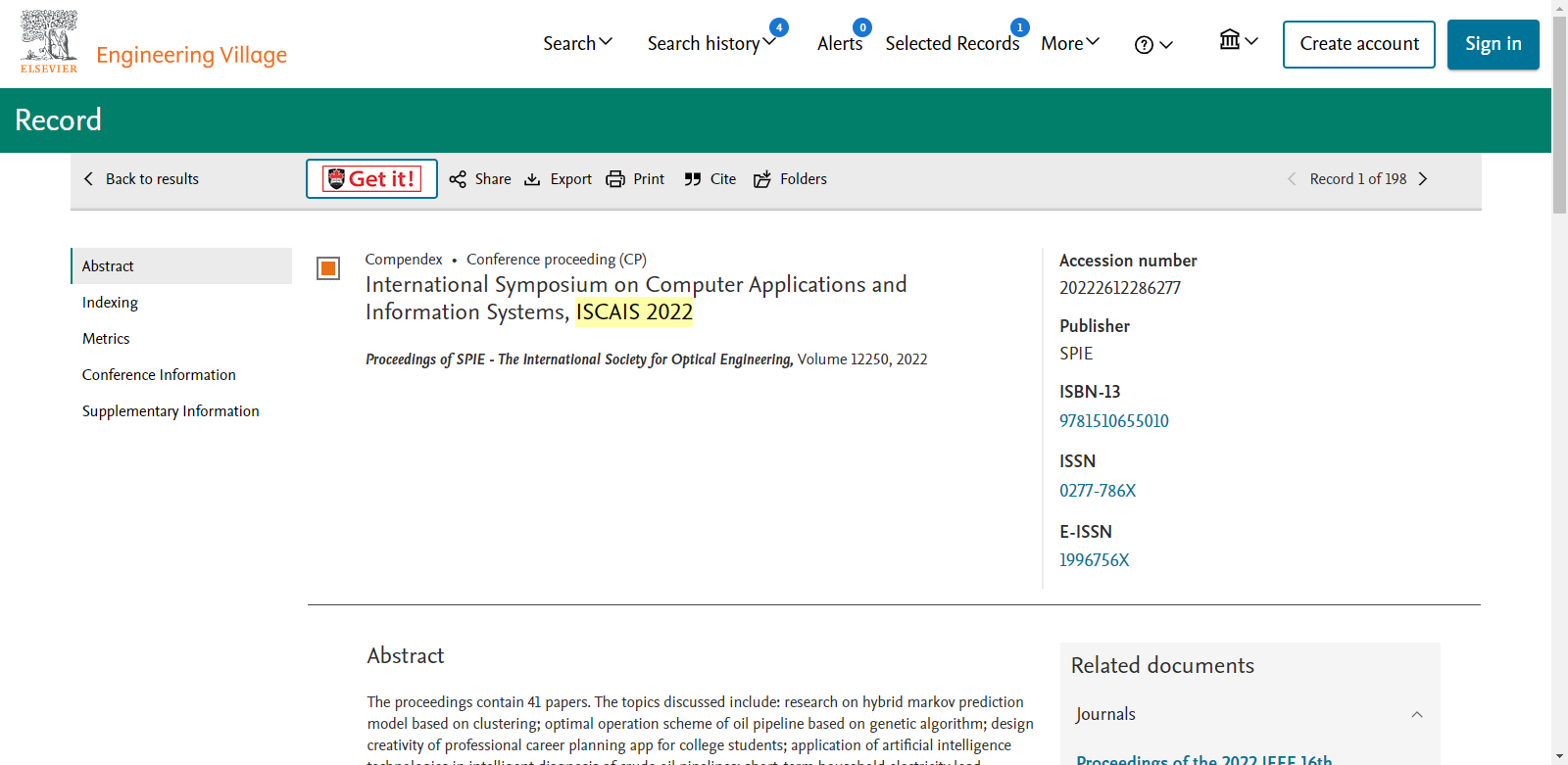Click the Folders label in toolbar
This screenshot has height=765, width=1568.
pos(804,179)
